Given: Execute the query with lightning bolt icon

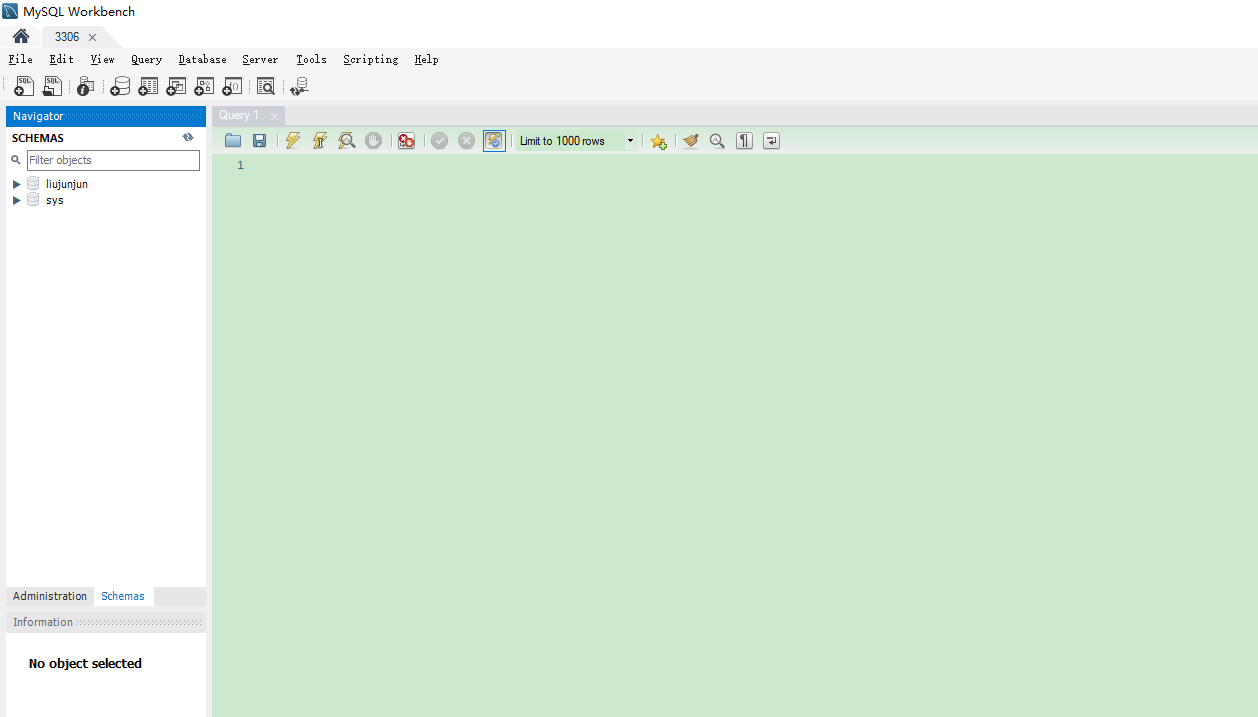Looking at the screenshot, I should pos(292,141).
